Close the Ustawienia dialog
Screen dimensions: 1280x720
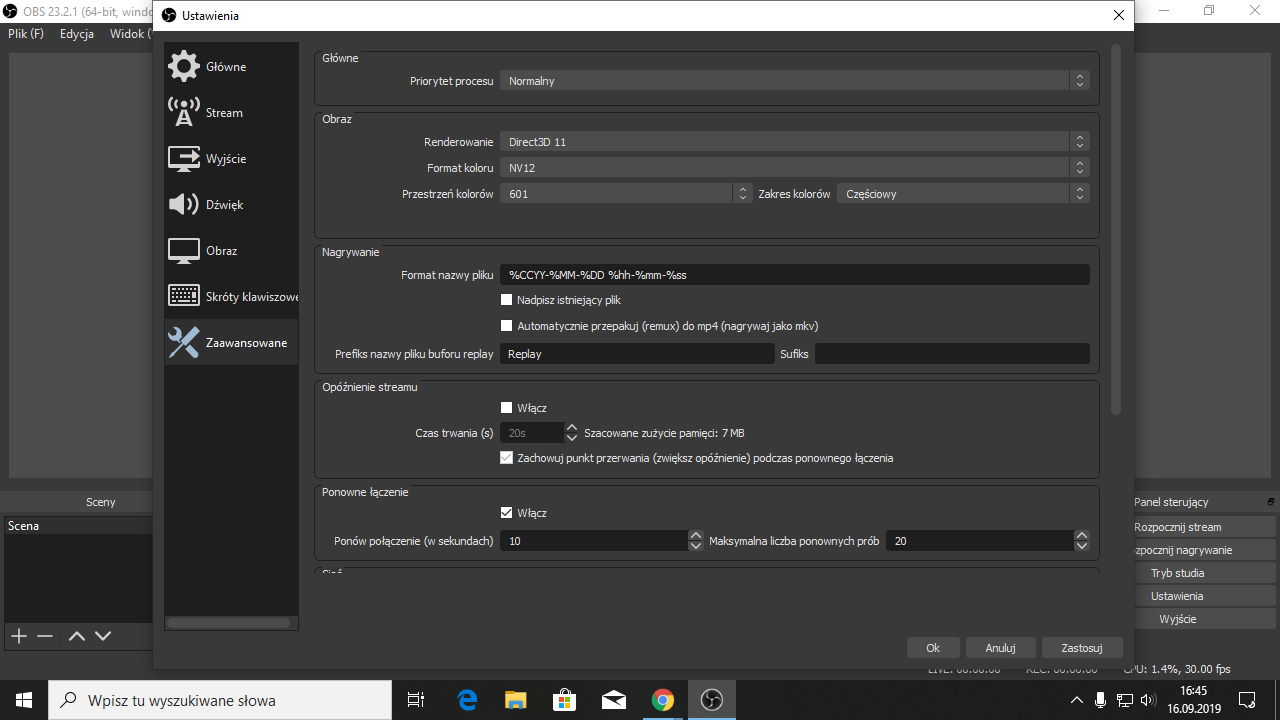point(1119,16)
